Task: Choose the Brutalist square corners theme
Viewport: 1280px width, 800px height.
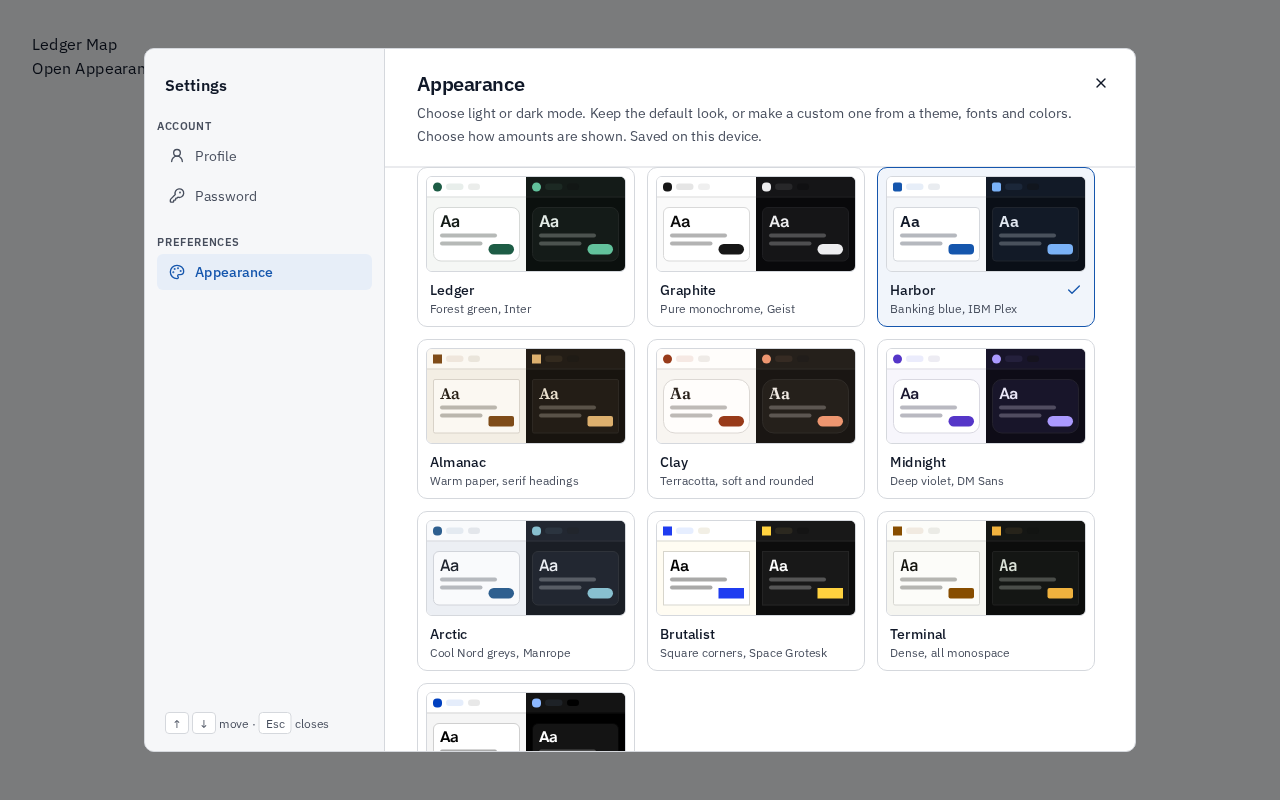Action: (x=756, y=591)
